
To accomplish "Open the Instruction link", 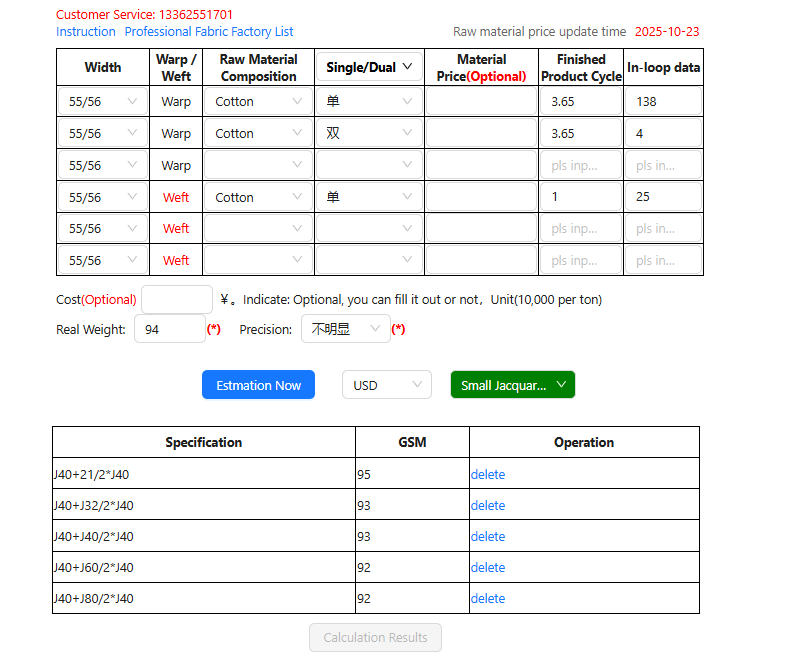I will point(86,32).
